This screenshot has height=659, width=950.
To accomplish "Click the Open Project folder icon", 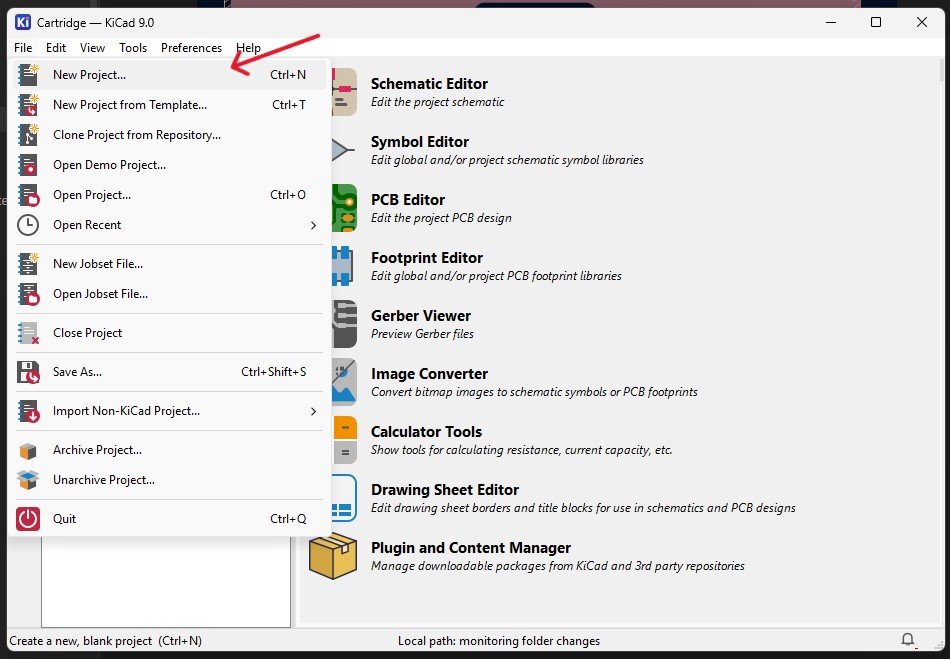I will [28, 195].
